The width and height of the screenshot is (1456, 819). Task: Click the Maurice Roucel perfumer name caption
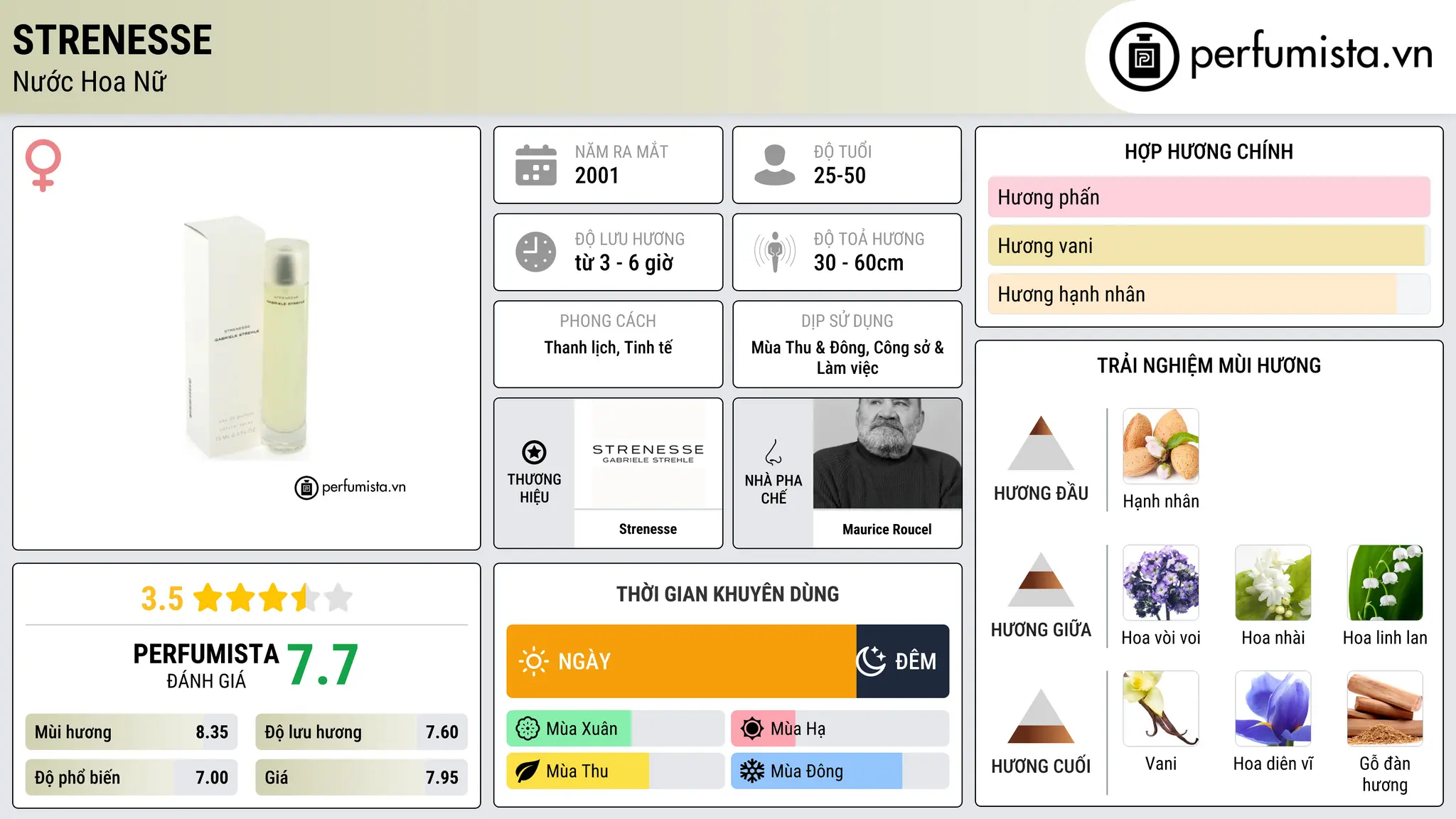[x=887, y=529]
